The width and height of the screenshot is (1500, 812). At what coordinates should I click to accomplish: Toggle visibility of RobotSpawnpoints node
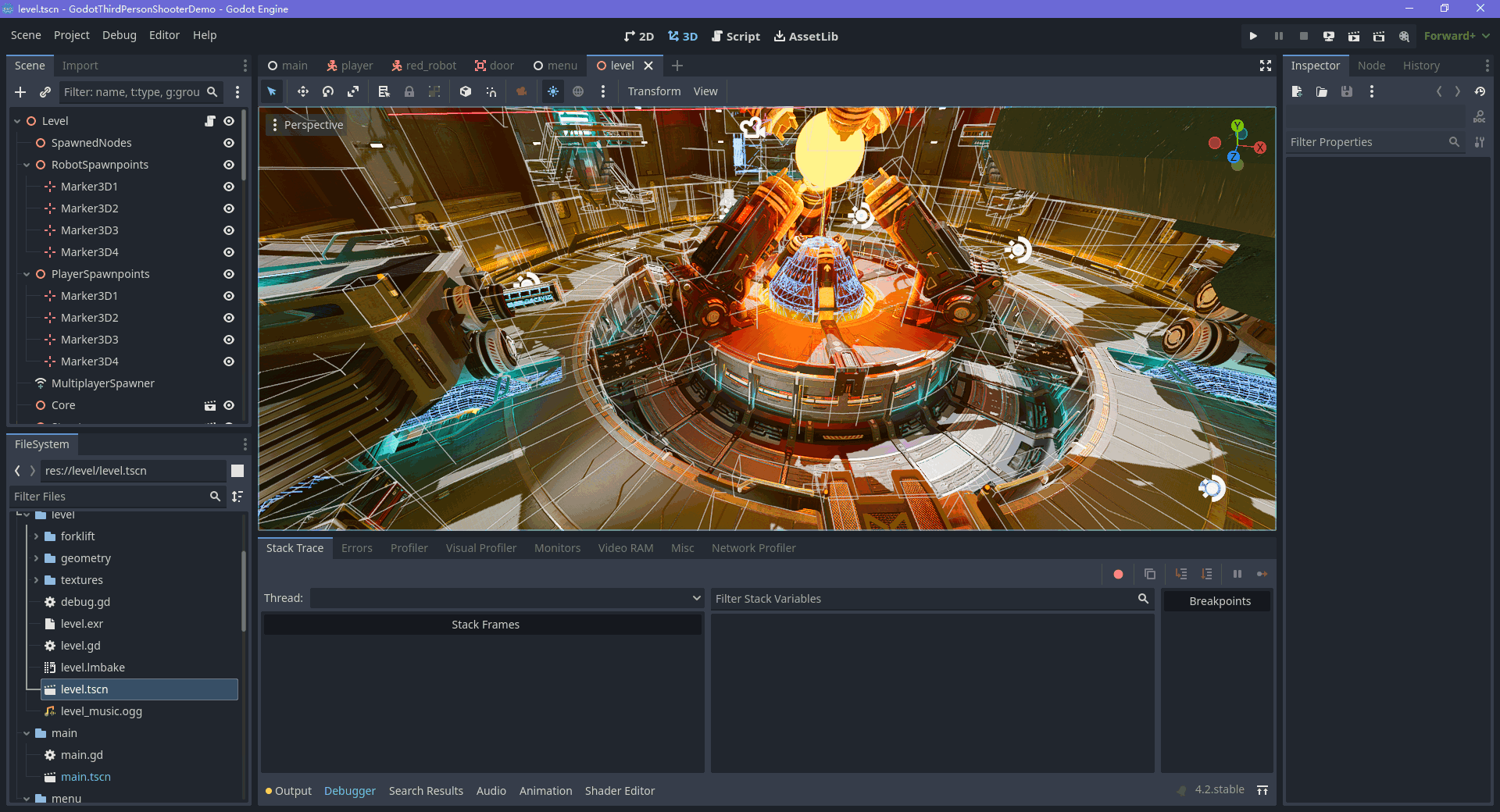point(229,165)
